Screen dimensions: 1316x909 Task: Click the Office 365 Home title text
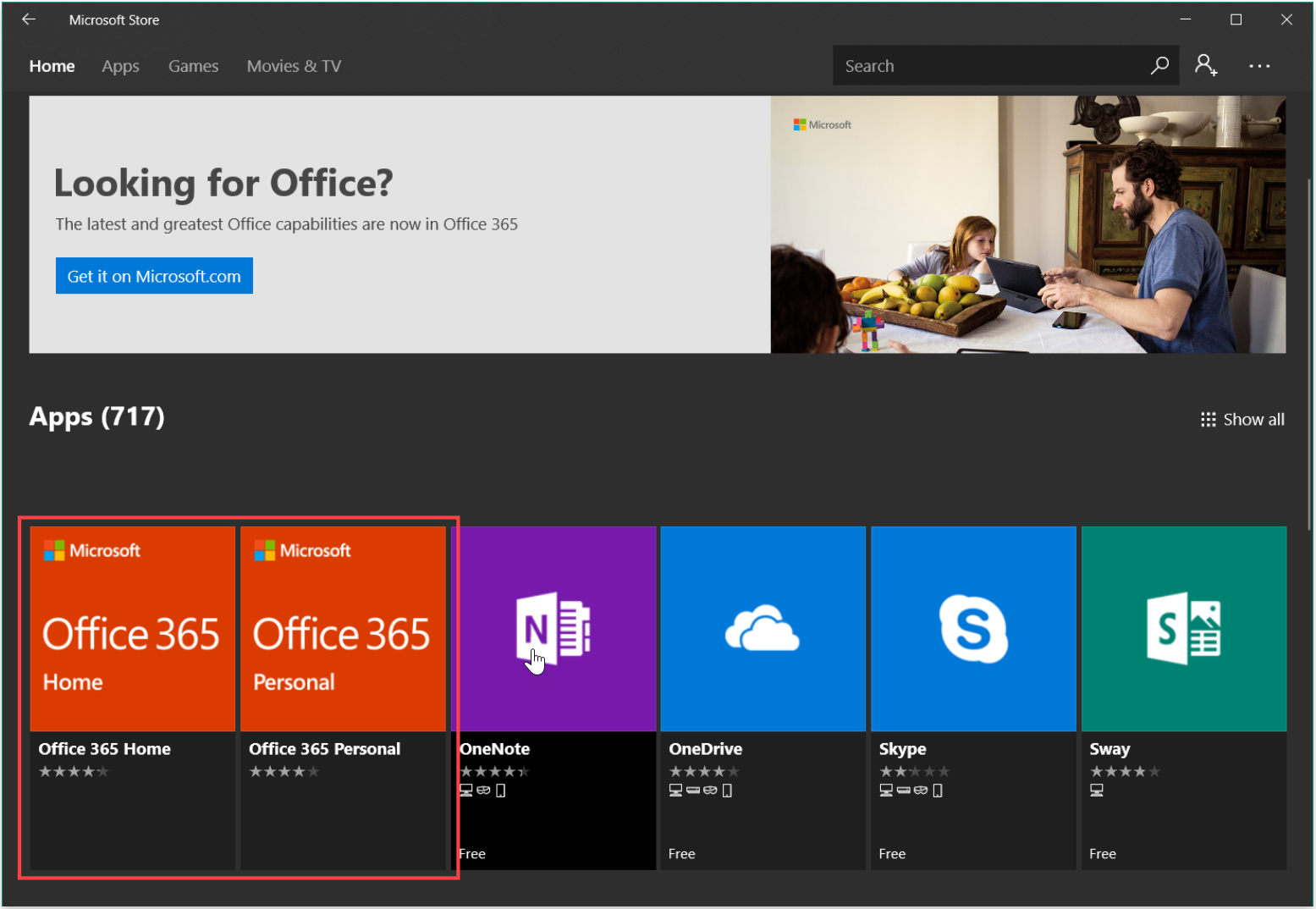point(104,749)
